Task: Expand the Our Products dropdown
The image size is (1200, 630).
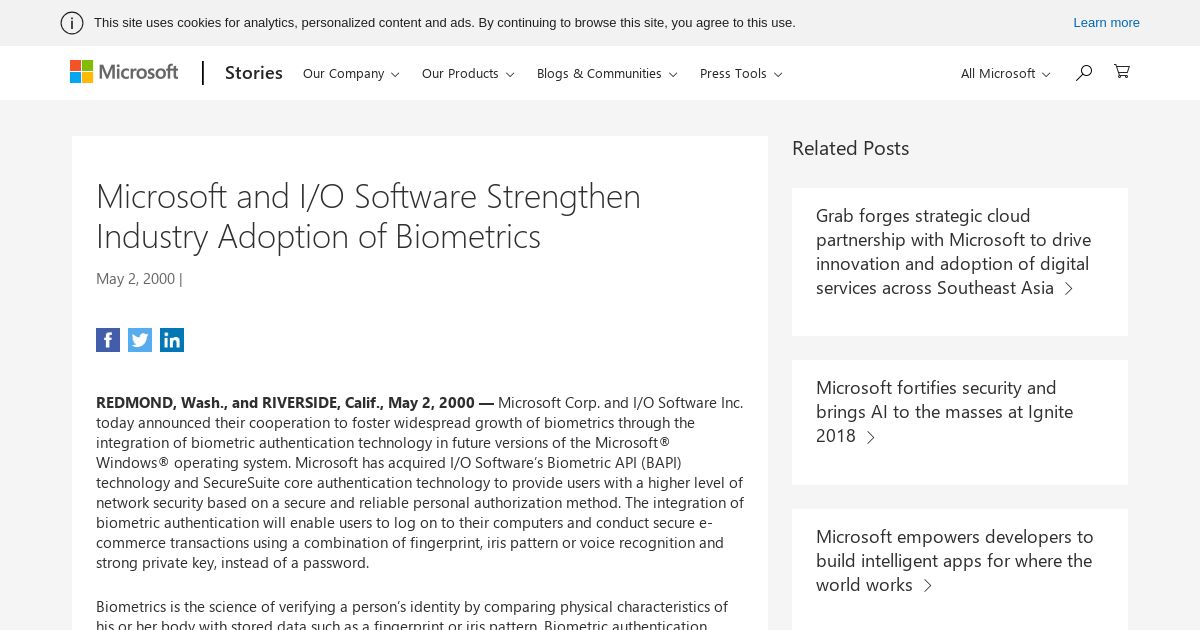Action: [x=468, y=73]
